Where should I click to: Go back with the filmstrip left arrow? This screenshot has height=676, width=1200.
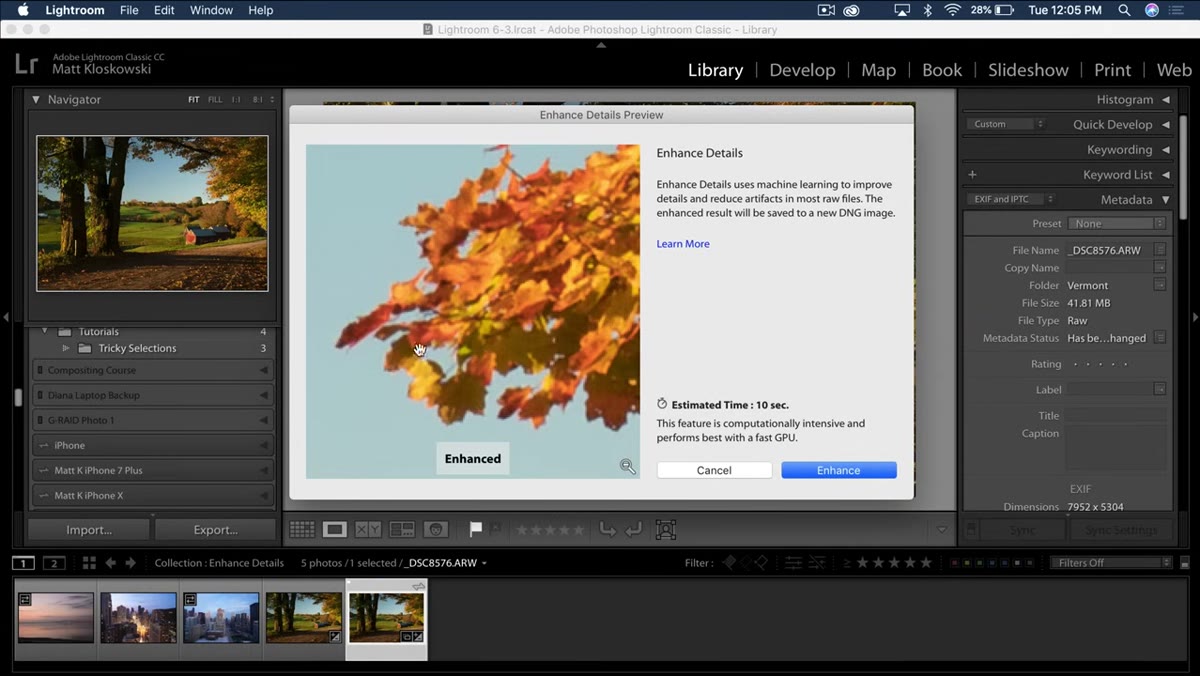point(110,563)
